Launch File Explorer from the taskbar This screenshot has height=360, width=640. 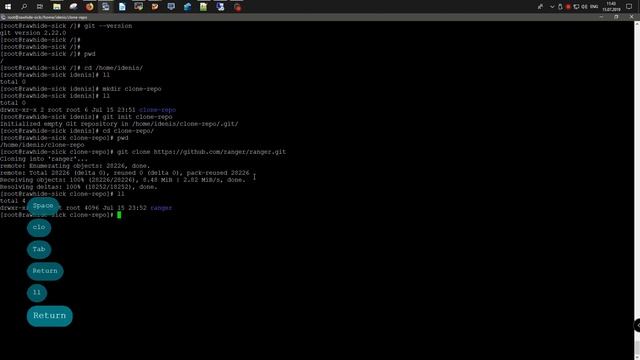[x=57, y=7]
